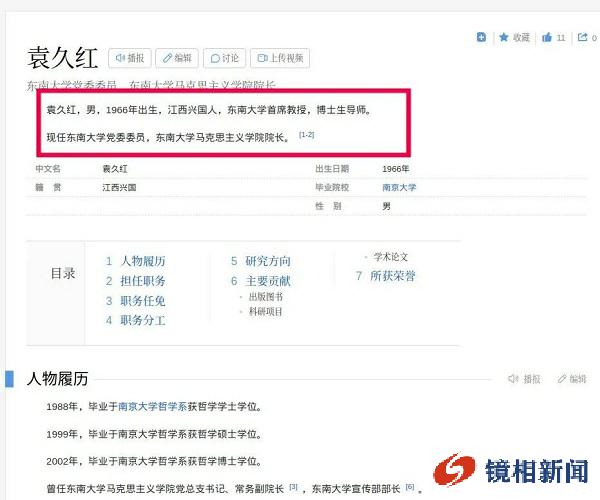Select the 1966年 birth date value
Viewport: 600px width, 500px height.
click(x=396, y=169)
